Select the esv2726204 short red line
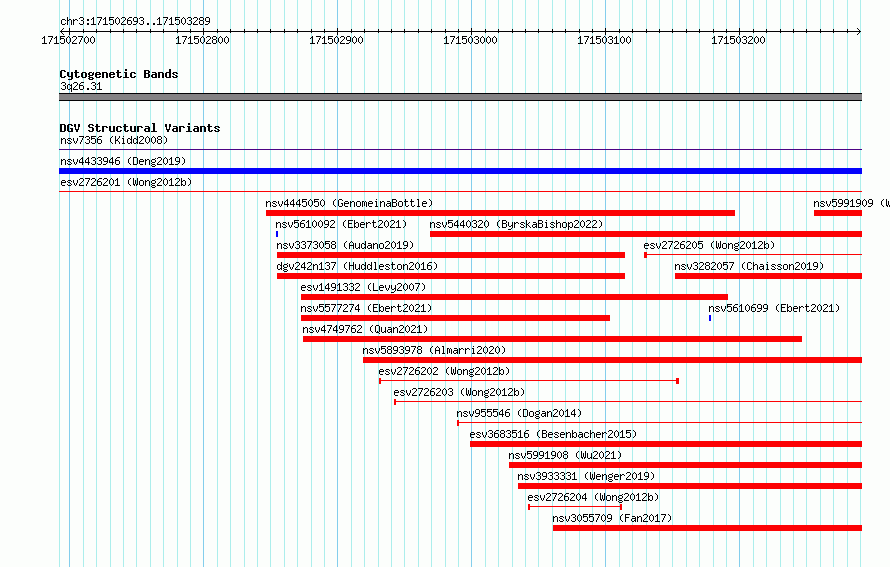This screenshot has width=890, height=567. (x=575, y=507)
